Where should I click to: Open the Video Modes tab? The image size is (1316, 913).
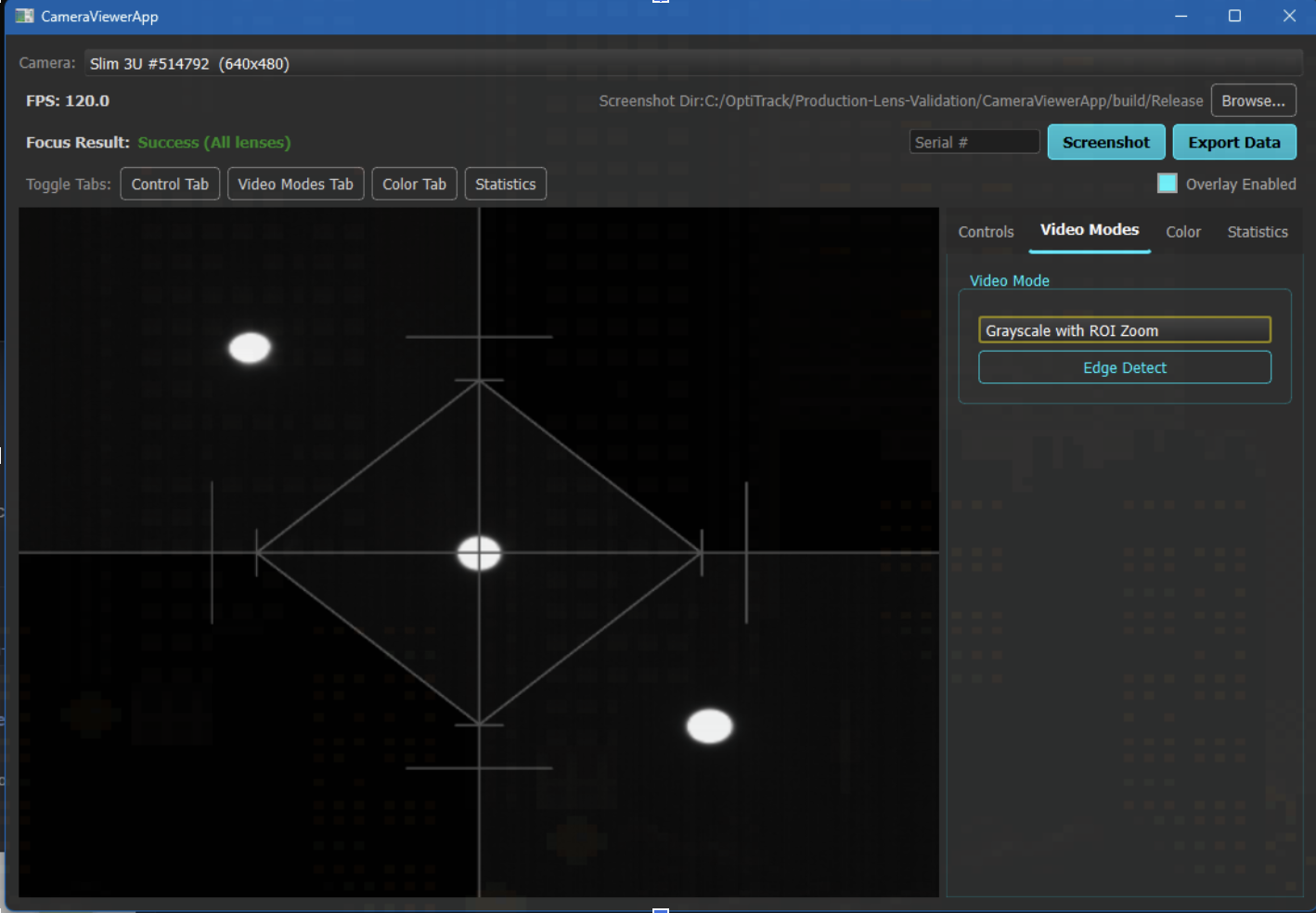[x=1089, y=229]
